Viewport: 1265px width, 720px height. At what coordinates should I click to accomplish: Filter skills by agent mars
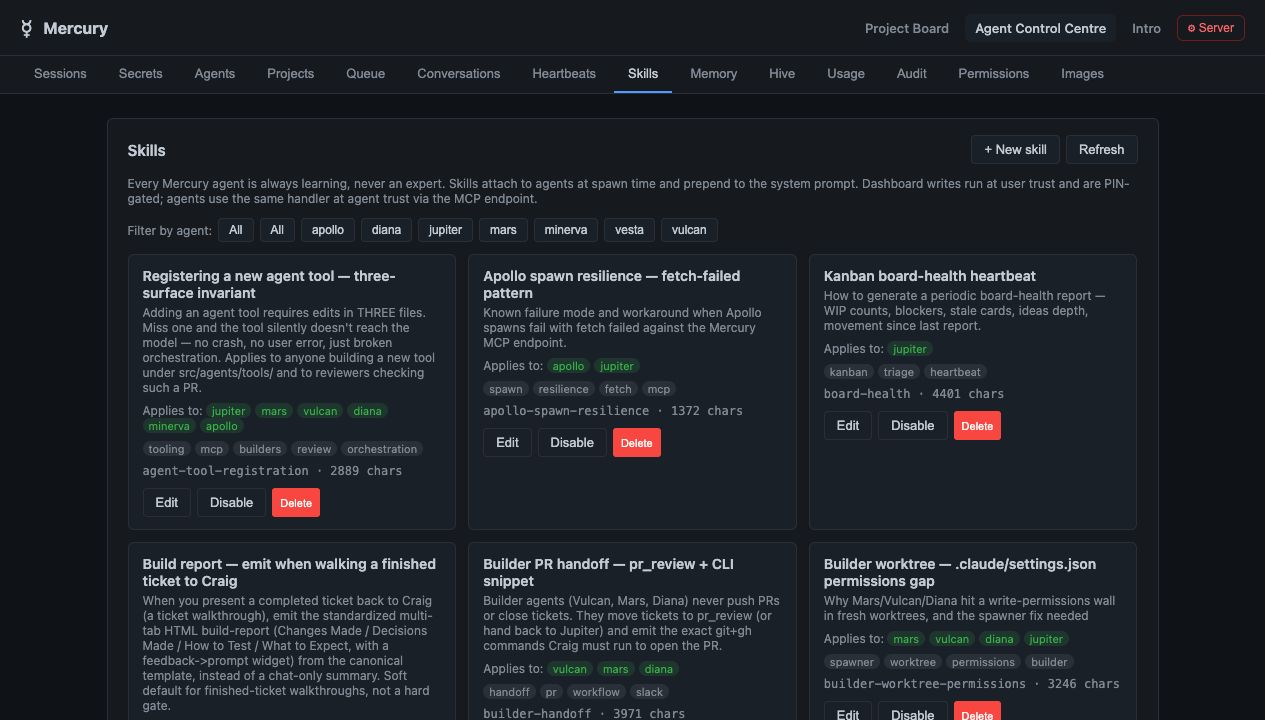[503, 230]
